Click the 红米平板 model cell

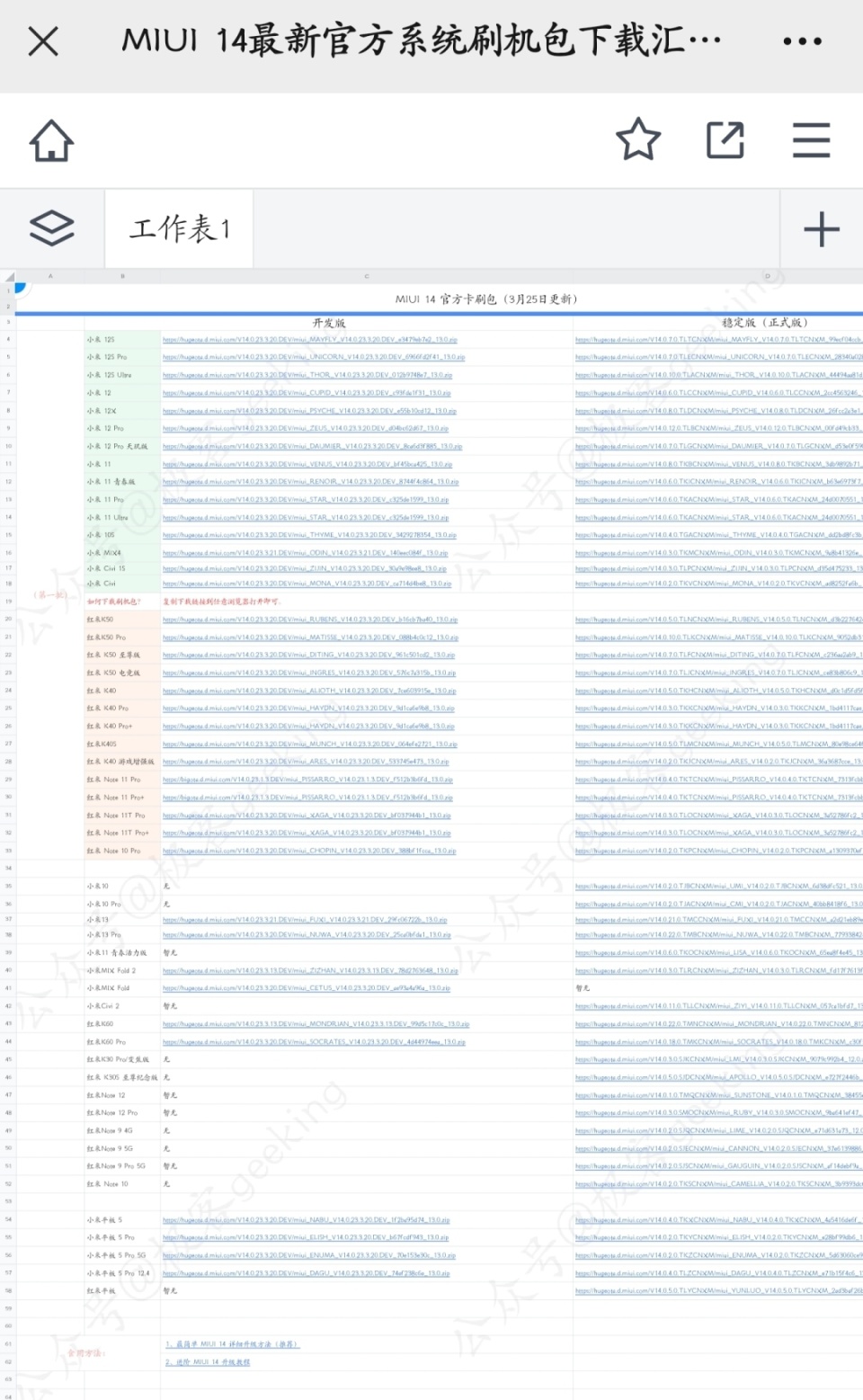tap(101, 1291)
